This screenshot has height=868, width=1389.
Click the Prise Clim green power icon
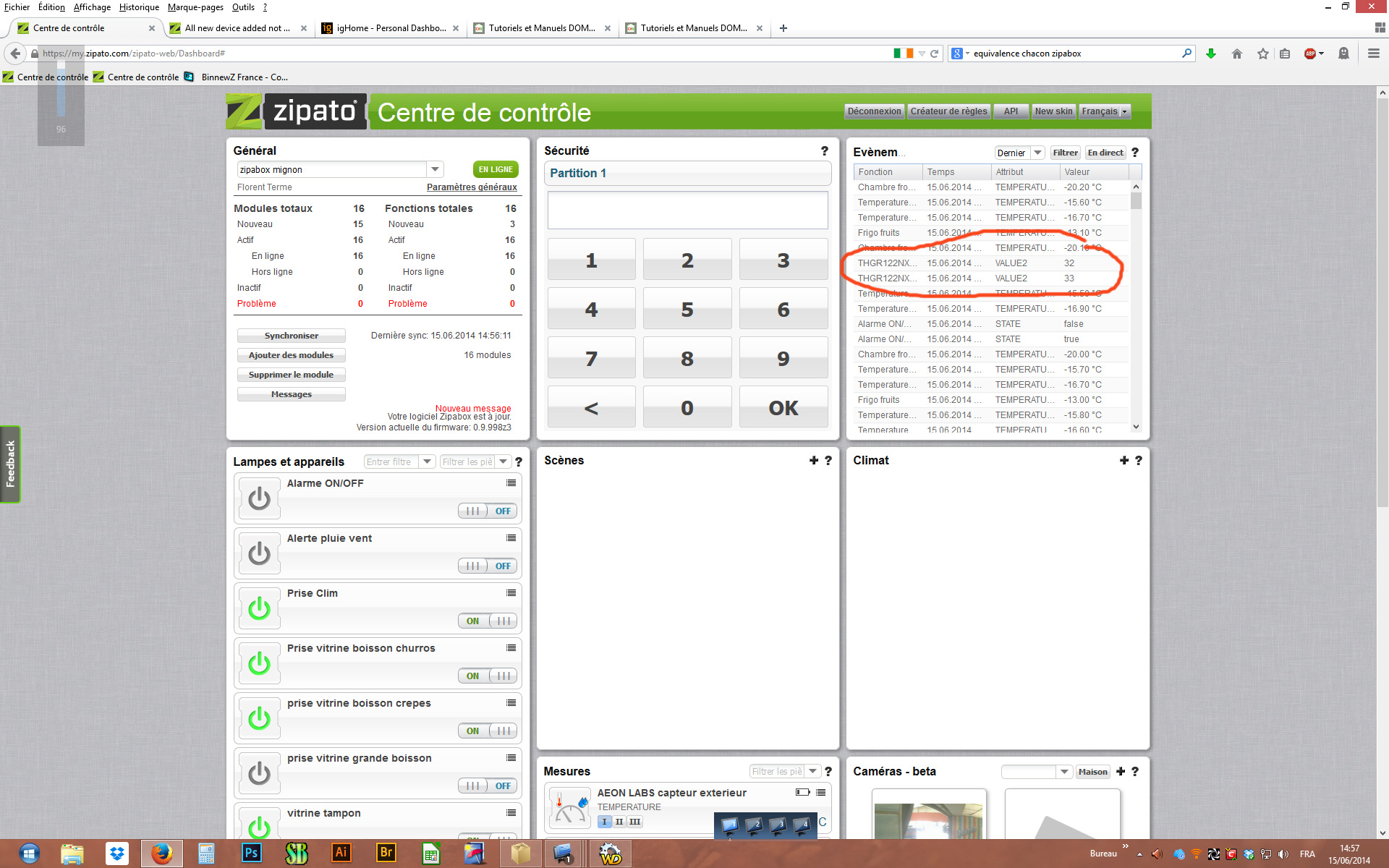pos(259,609)
